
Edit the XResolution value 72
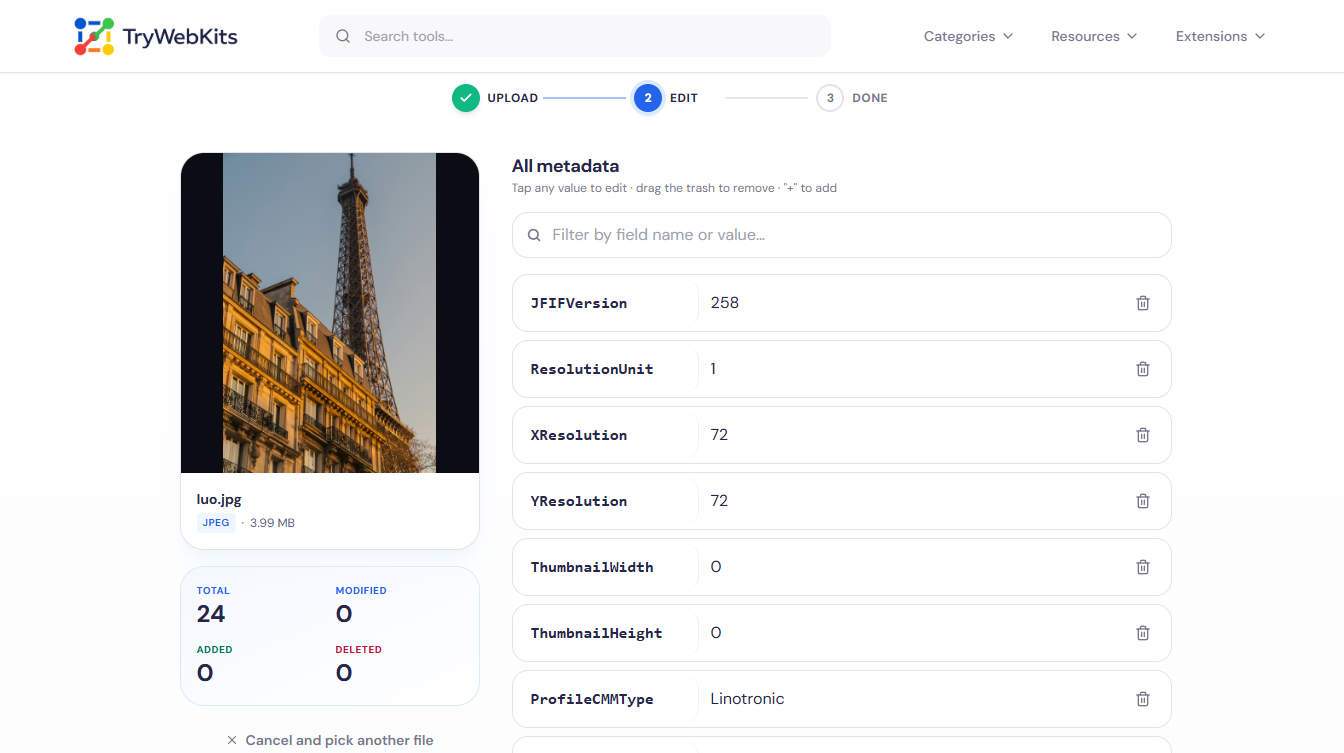pos(719,435)
